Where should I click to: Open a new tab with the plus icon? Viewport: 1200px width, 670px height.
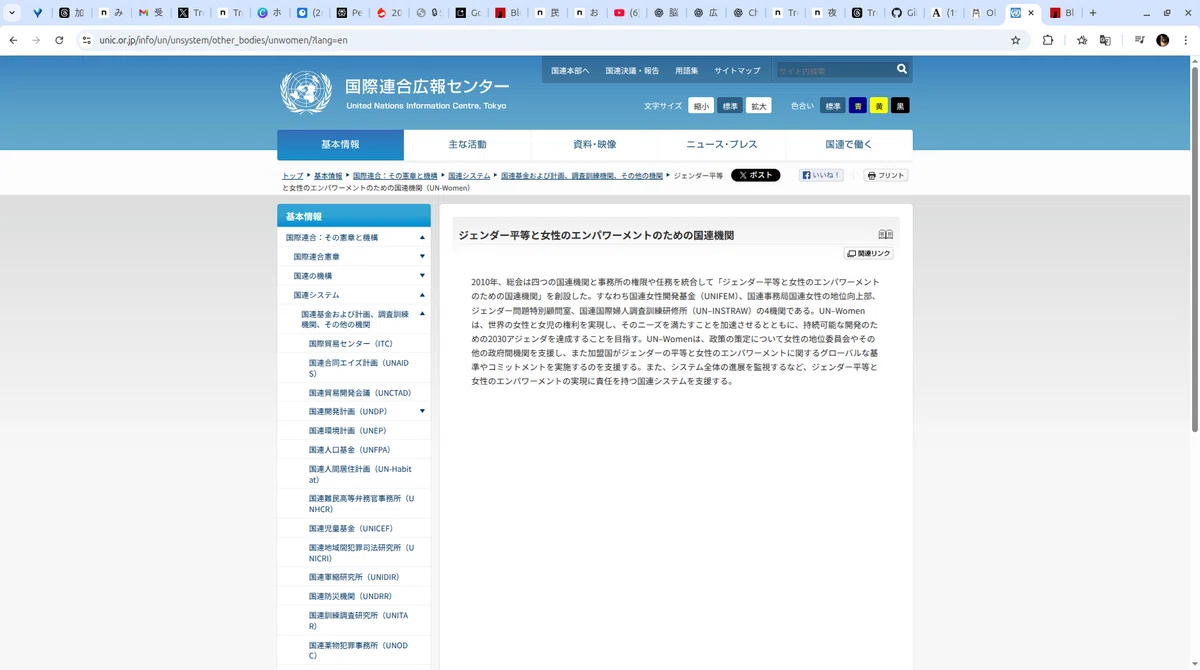[x=1093, y=13]
